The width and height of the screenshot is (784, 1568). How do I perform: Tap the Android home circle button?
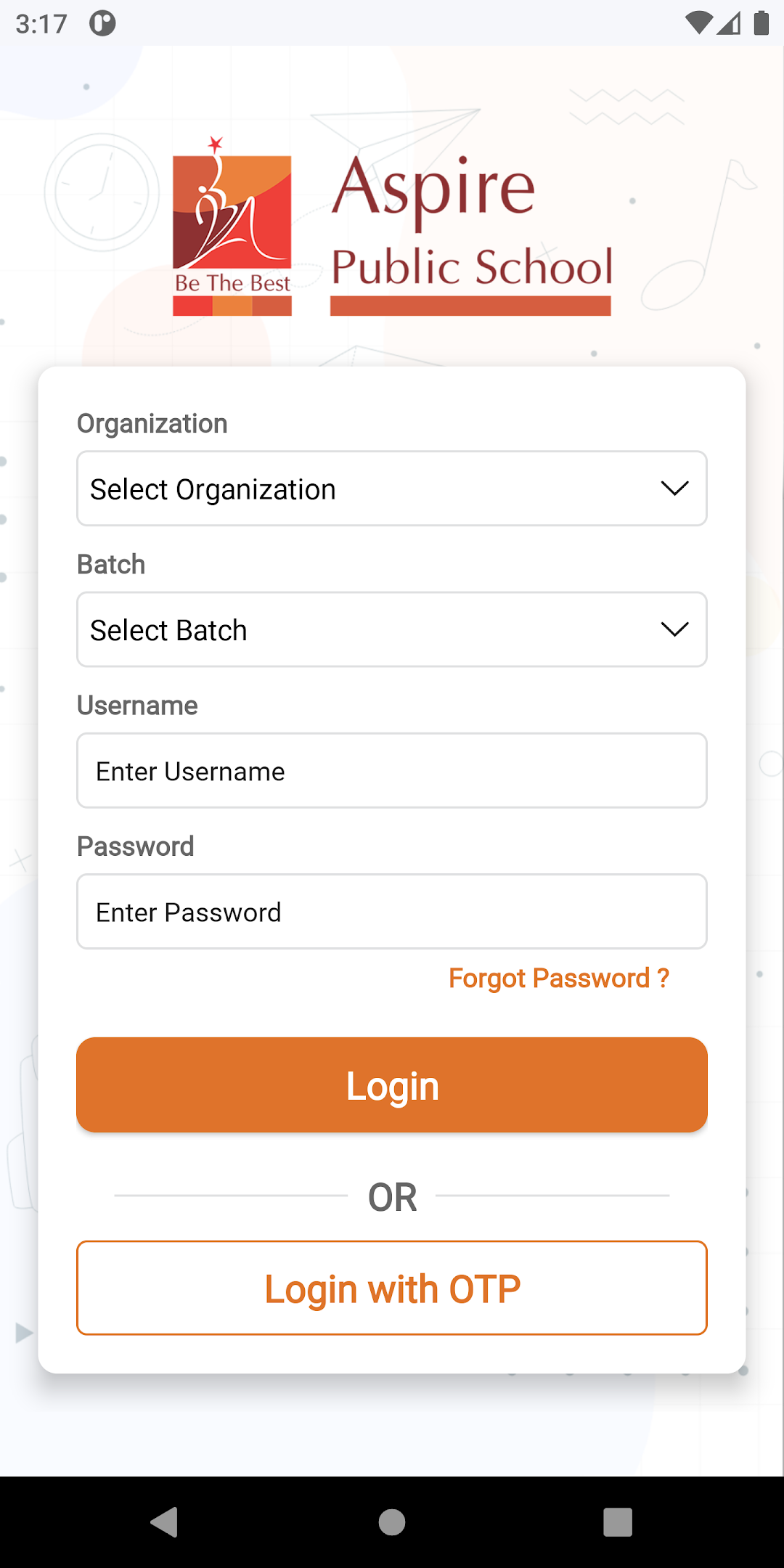pos(392,1522)
